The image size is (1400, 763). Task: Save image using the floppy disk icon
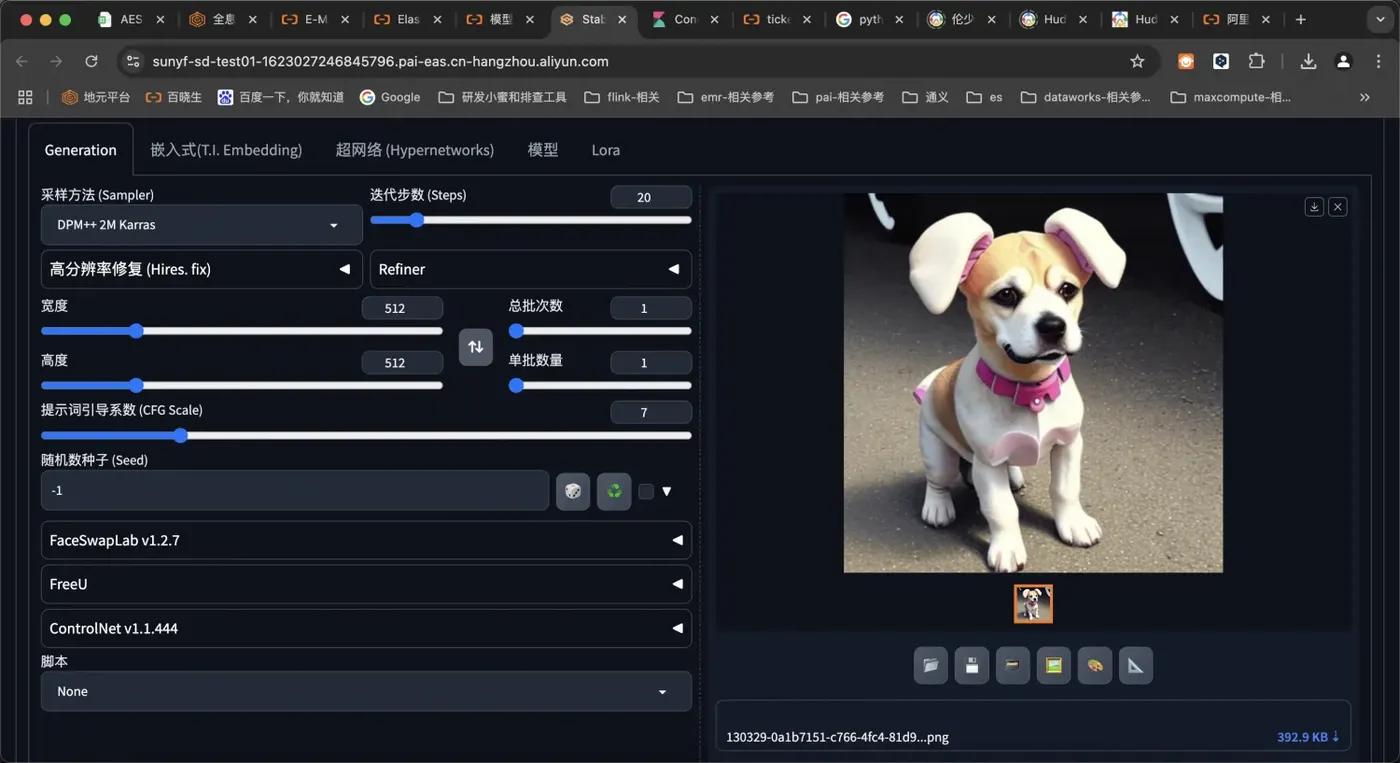971,665
